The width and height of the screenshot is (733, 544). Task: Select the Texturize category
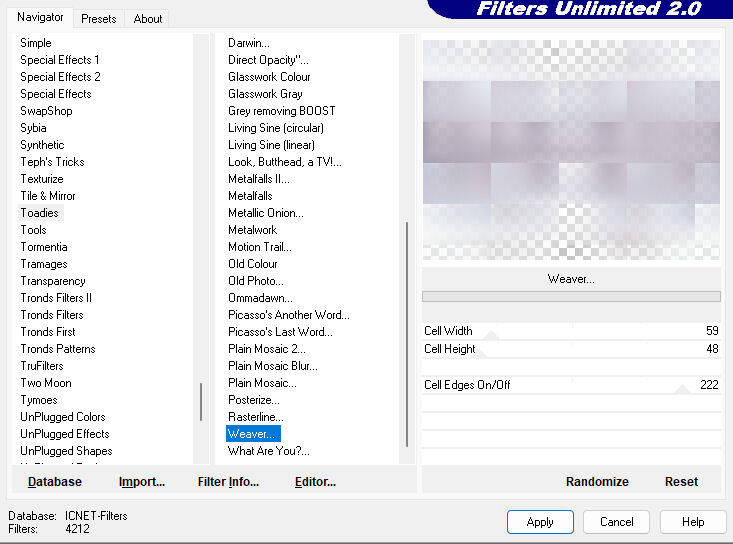42,179
